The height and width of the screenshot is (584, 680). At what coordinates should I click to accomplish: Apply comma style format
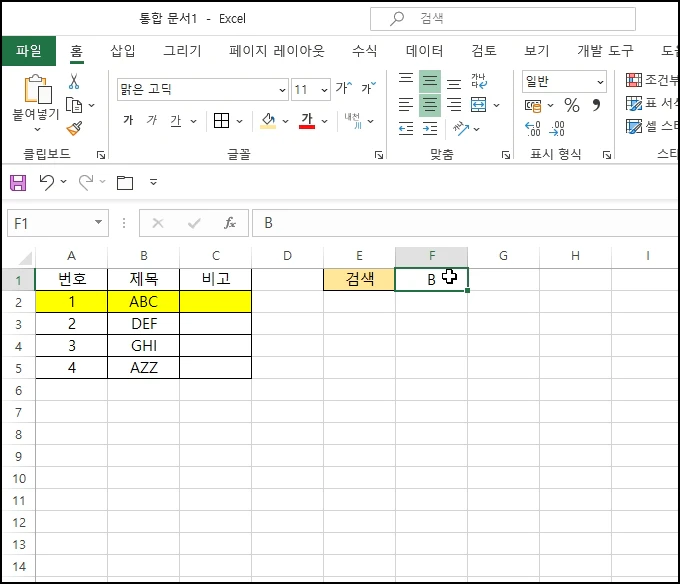[x=597, y=105]
